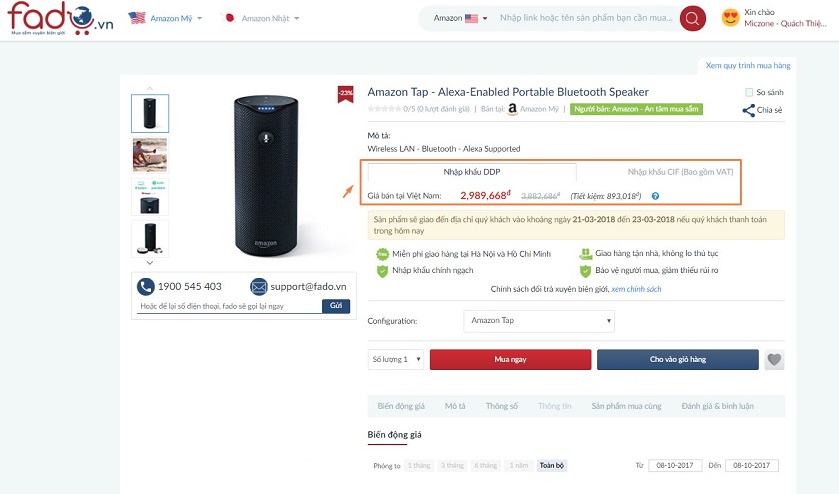Select the first speaker thumbnail
Viewport: 839px width, 494px height.
coord(150,113)
